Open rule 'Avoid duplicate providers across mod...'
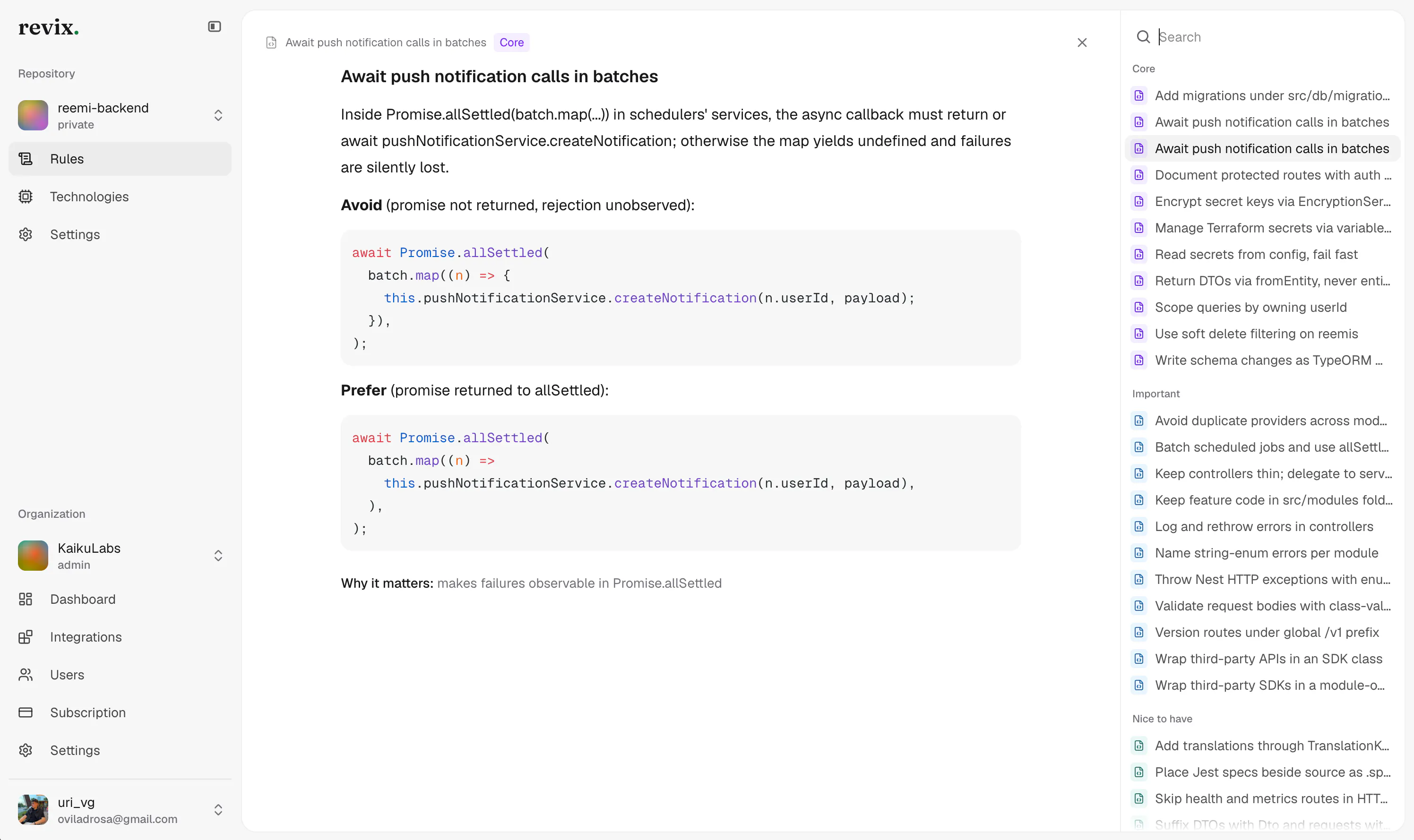Screen dimensions: 1414x840 click(x=1262, y=420)
